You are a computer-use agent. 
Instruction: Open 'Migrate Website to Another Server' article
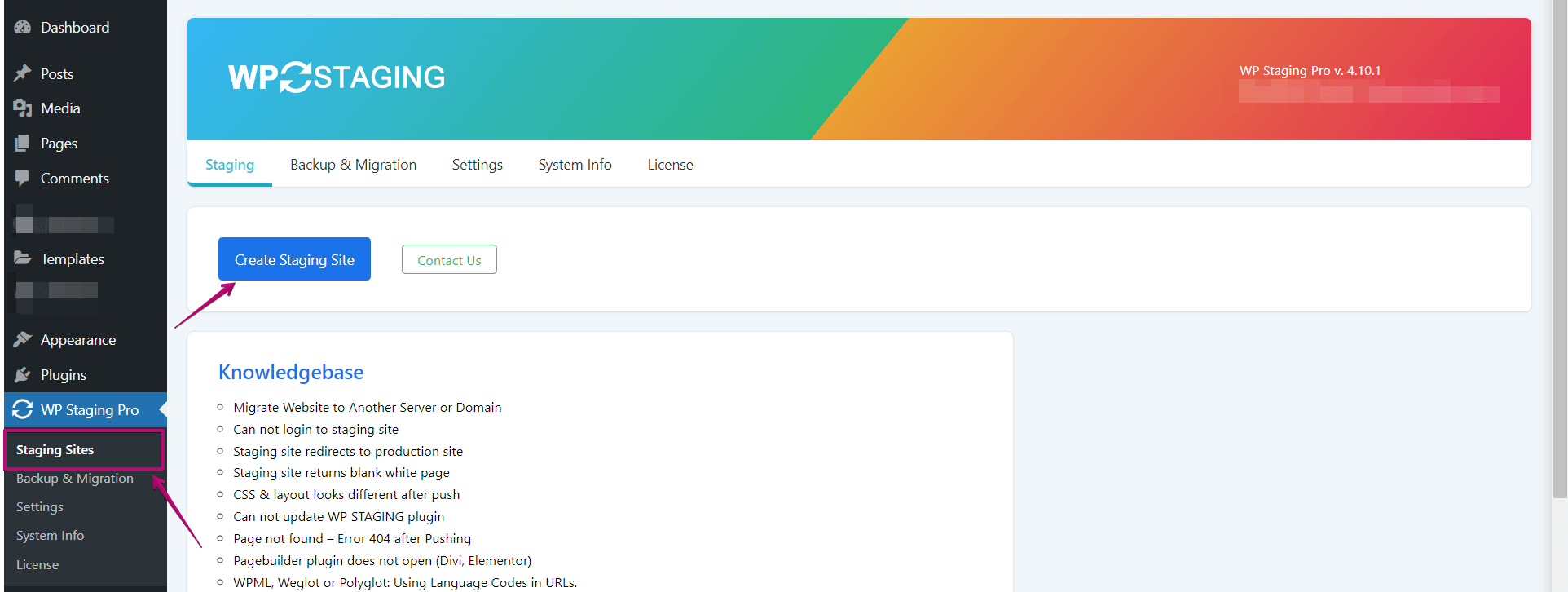(x=367, y=408)
